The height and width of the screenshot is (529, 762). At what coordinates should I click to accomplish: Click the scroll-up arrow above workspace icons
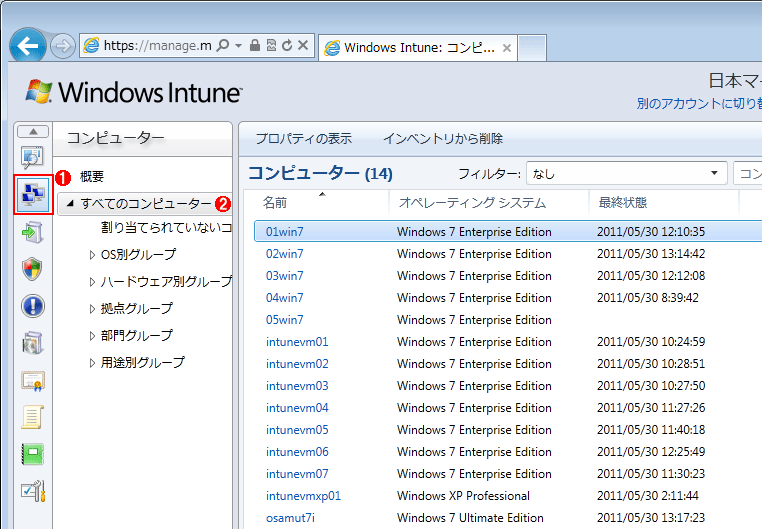[33, 132]
